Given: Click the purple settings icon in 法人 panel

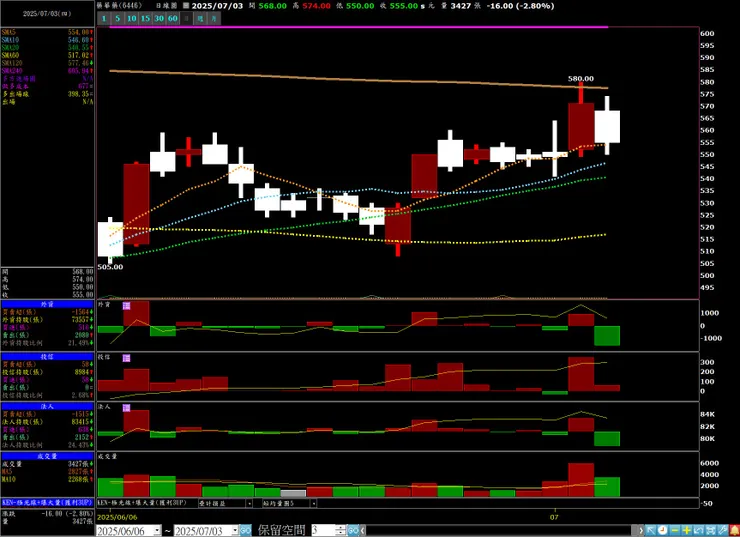Looking at the screenshot, I should 126,408.
